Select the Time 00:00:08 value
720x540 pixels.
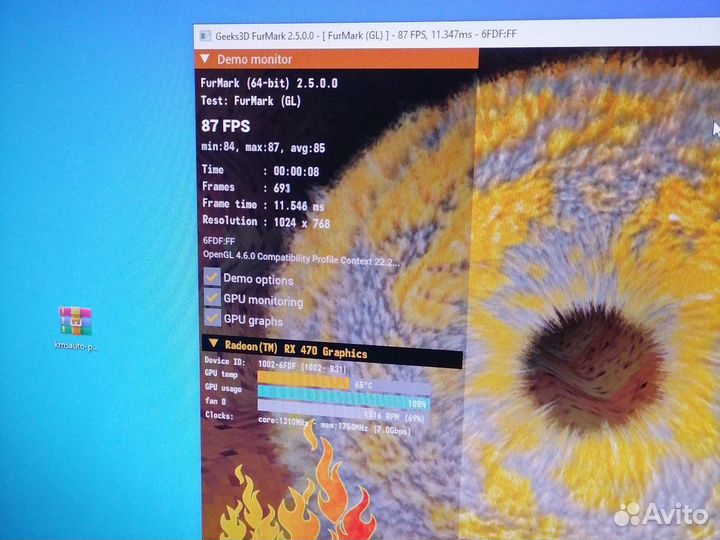tap(296, 171)
